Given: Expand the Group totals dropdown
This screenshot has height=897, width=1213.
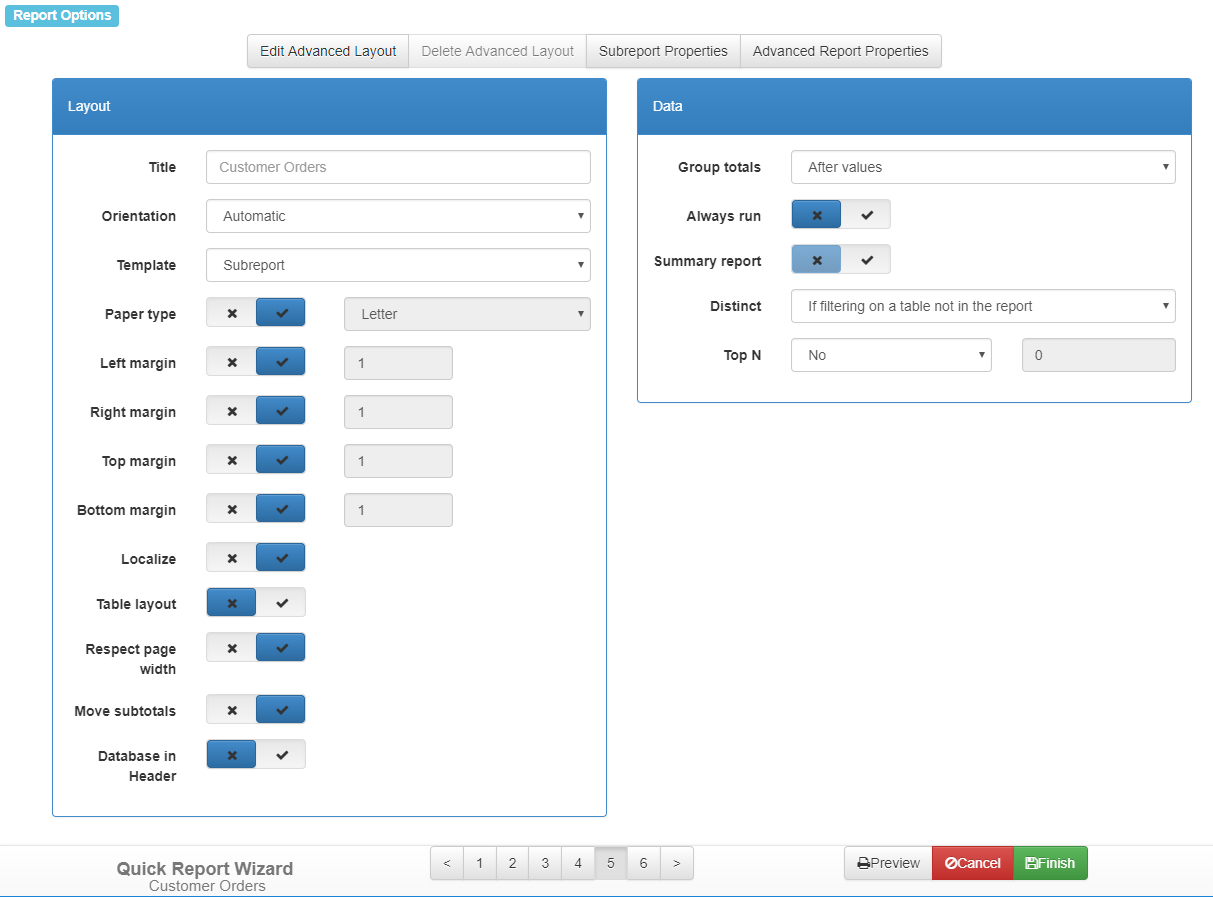Looking at the screenshot, I should click(982, 167).
